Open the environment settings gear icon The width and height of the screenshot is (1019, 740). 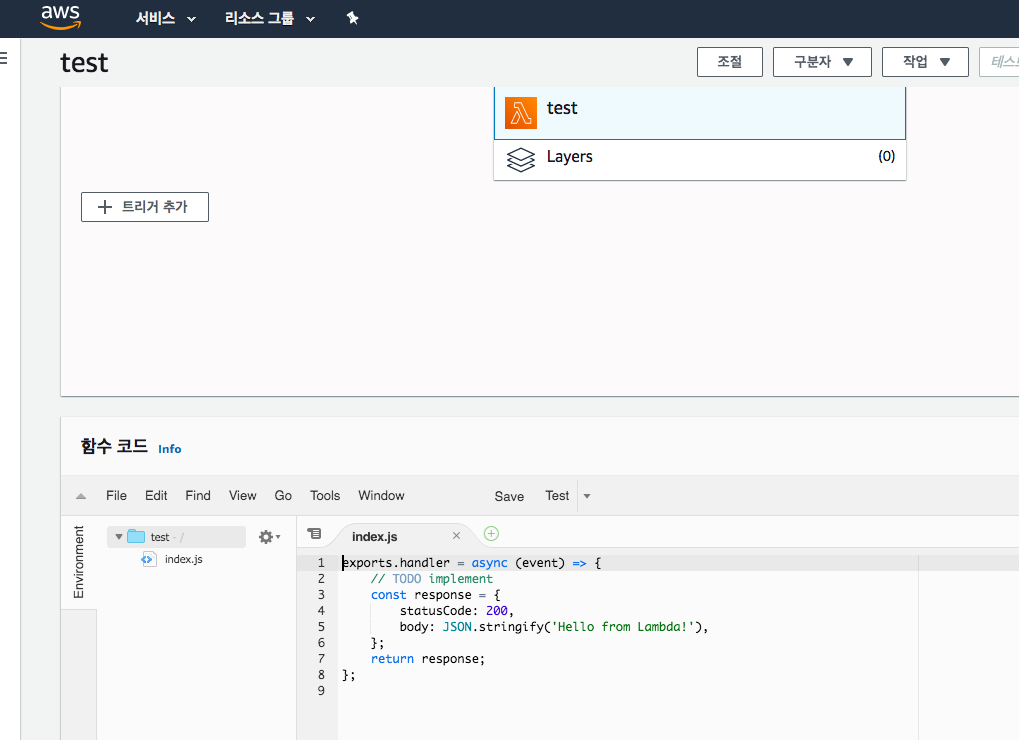pos(269,537)
